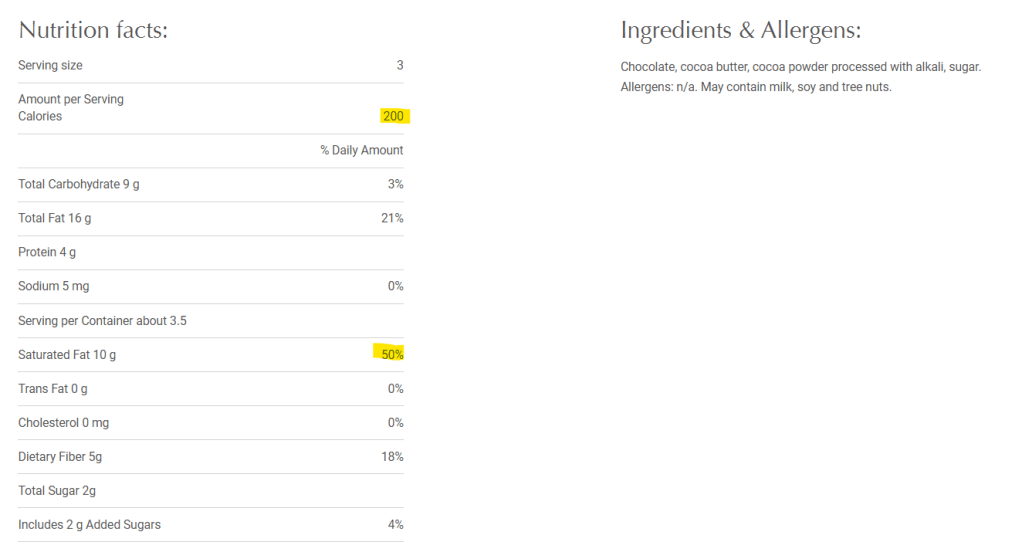Click the highlighted 200 calories value
Viewport: 1022px width, 542px height.
point(393,116)
